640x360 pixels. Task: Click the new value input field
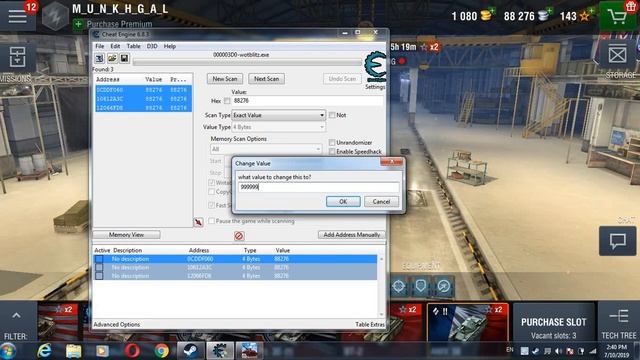tap(318, 187)
